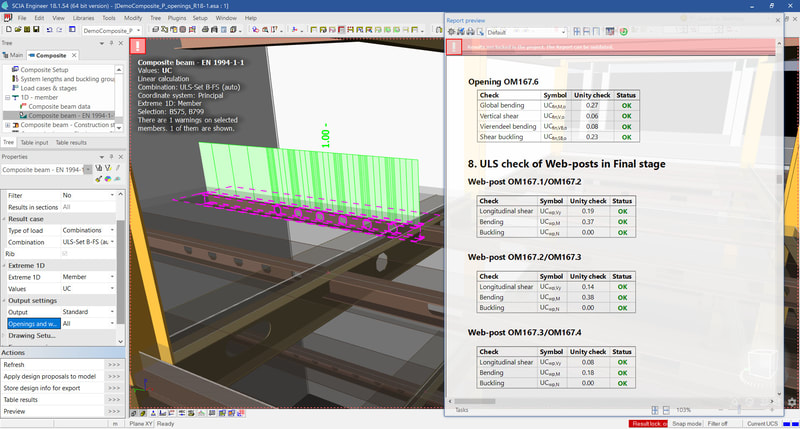This screenshot has height=429, width=800.
Task: Click the single-page view icon in report footer
Action: [x=666, y=410]
